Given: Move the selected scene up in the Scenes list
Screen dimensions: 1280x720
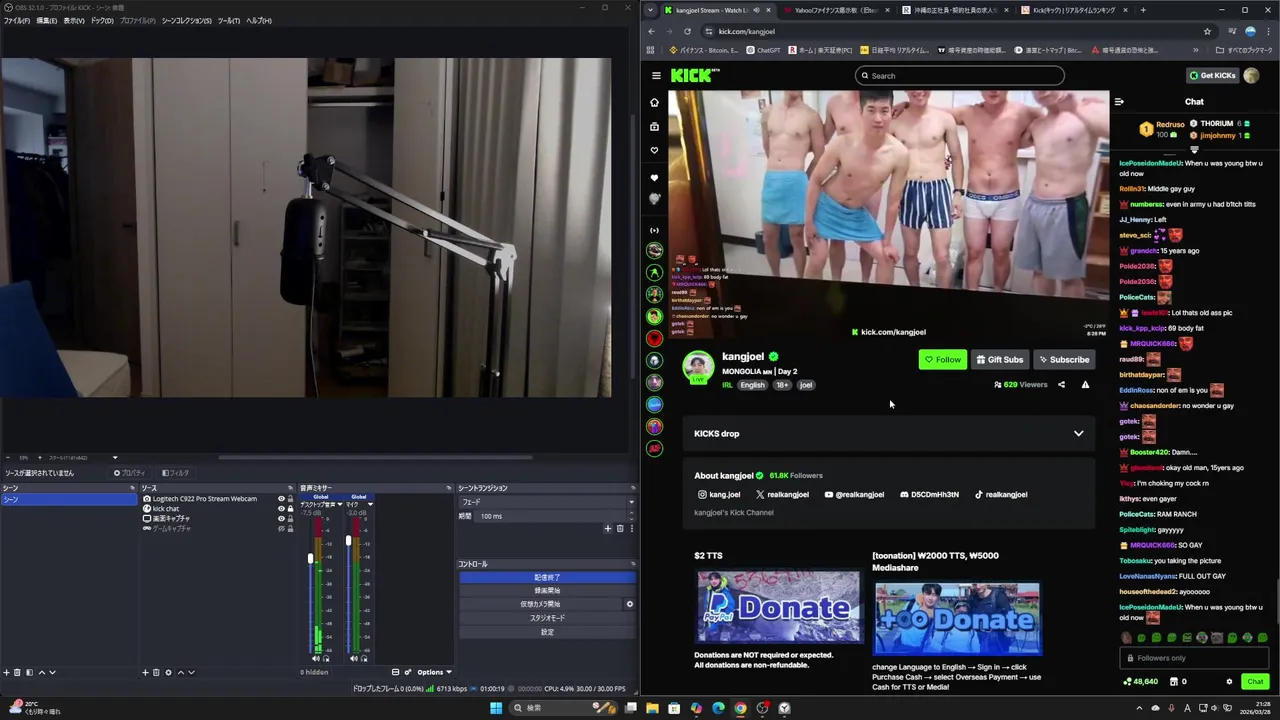Looking at the screenshot, I should pos(42,672).
